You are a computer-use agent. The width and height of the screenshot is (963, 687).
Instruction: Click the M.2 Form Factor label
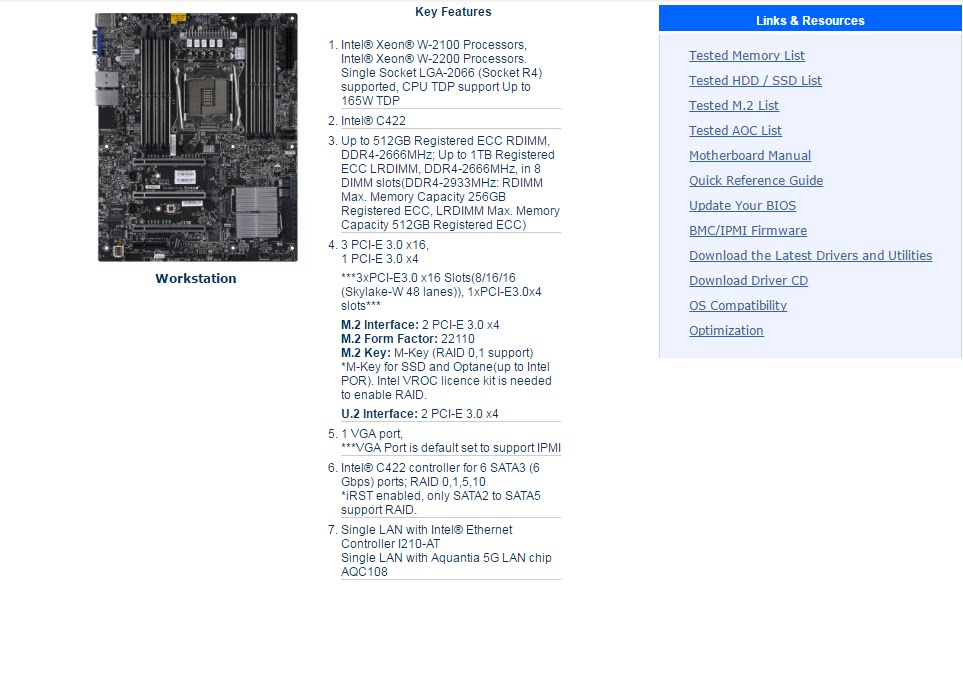click(x=389, y=339)
